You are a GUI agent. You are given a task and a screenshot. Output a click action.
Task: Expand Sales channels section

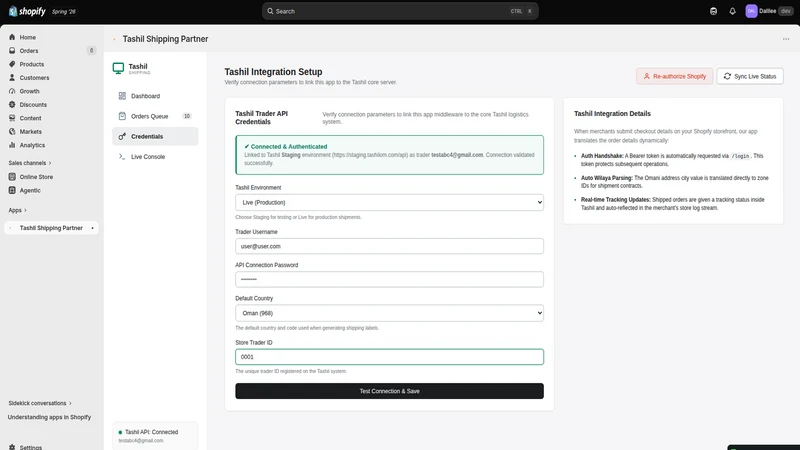30,163
